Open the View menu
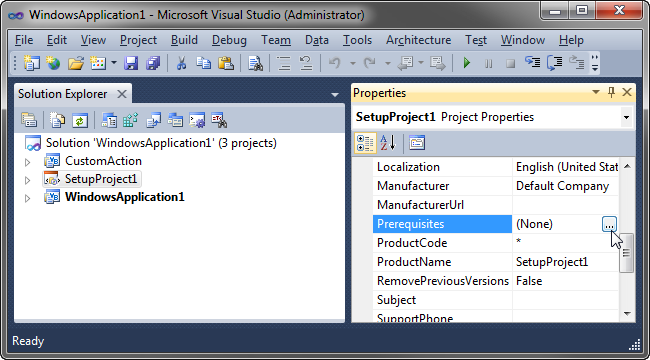Screen dimensions: 650x360 [x=93, y=40]
